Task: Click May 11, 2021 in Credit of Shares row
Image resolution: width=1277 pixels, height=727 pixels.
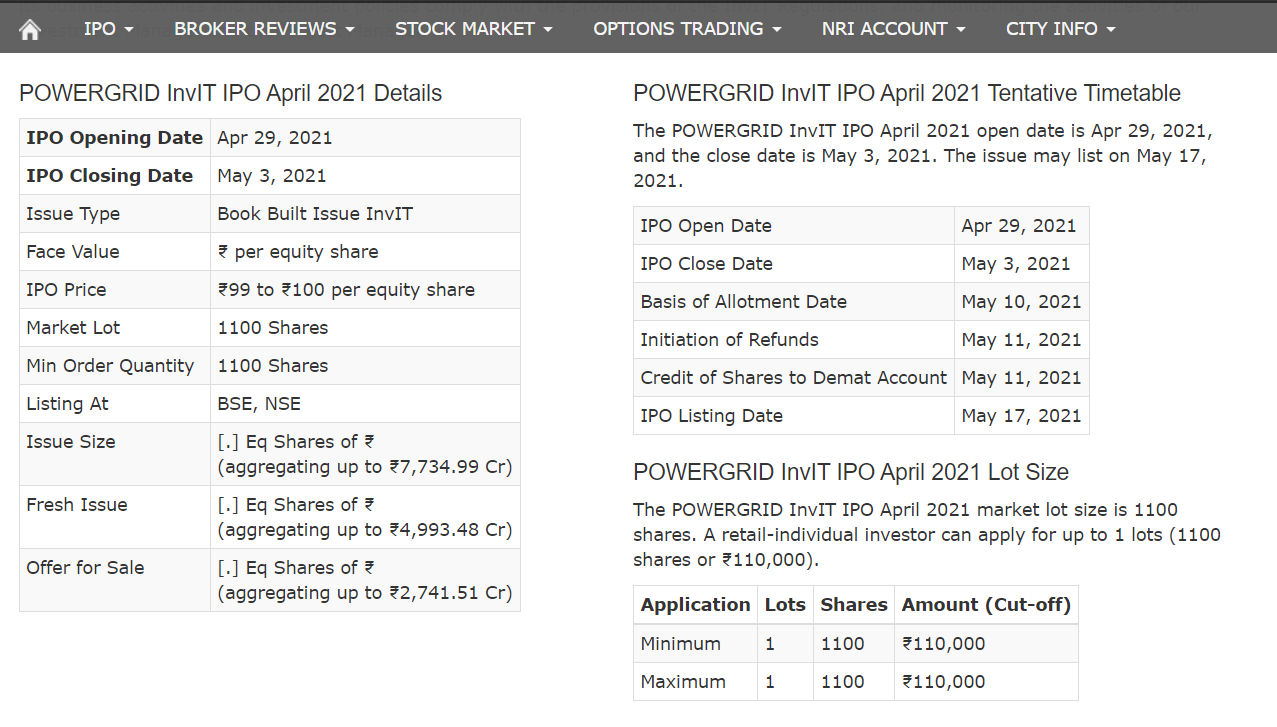Action: (1022, 378)
